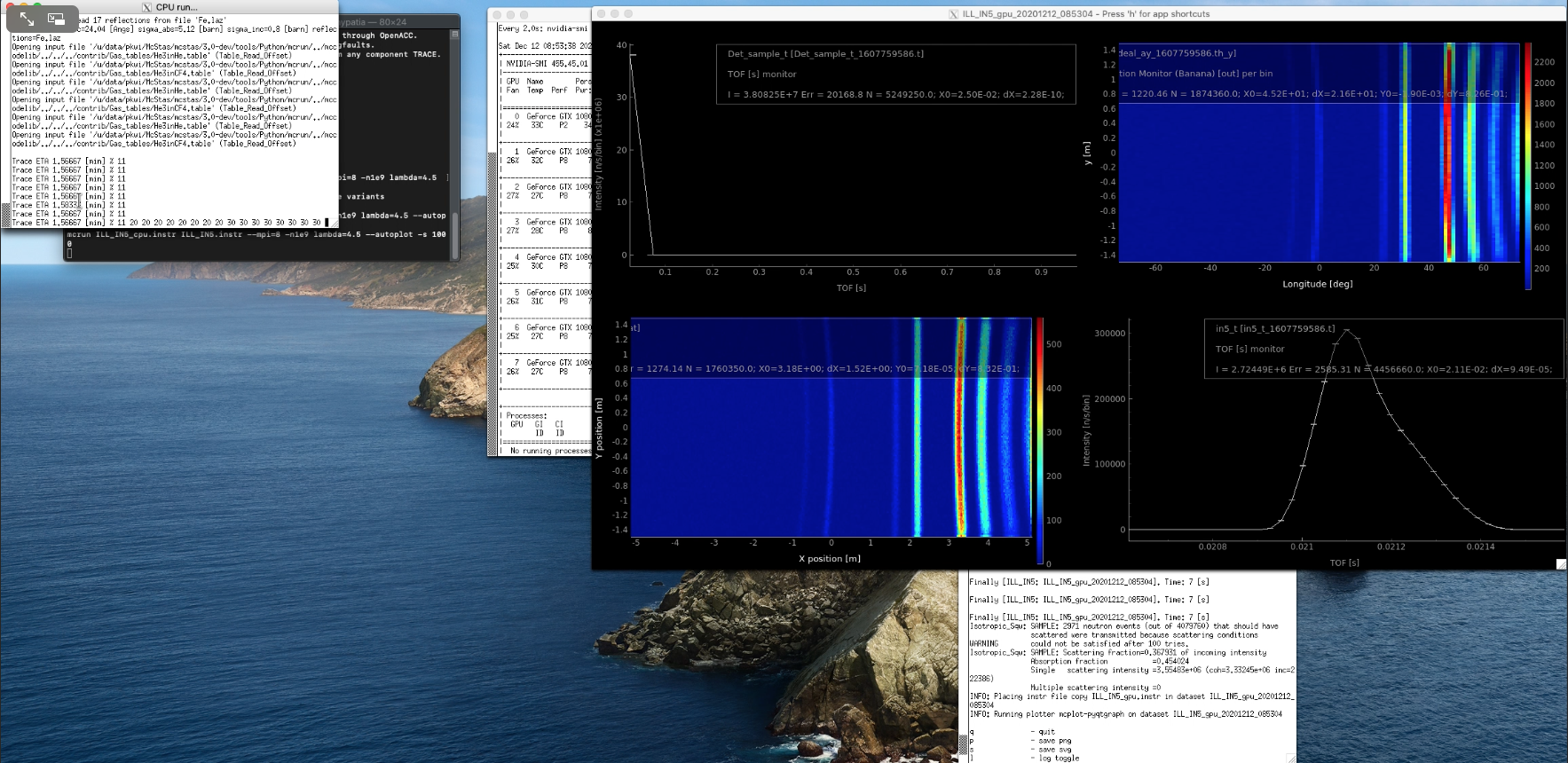Screen dimensions: 1568x763
Task: Click the color bar of X position heatmap
Action: pyautogui.click(x=1040, y=441)
